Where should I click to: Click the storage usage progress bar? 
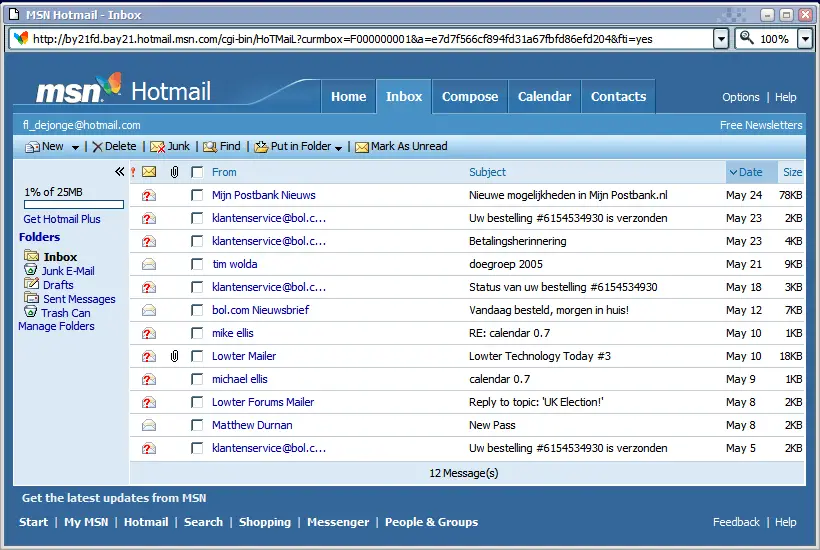pos(74,205)
